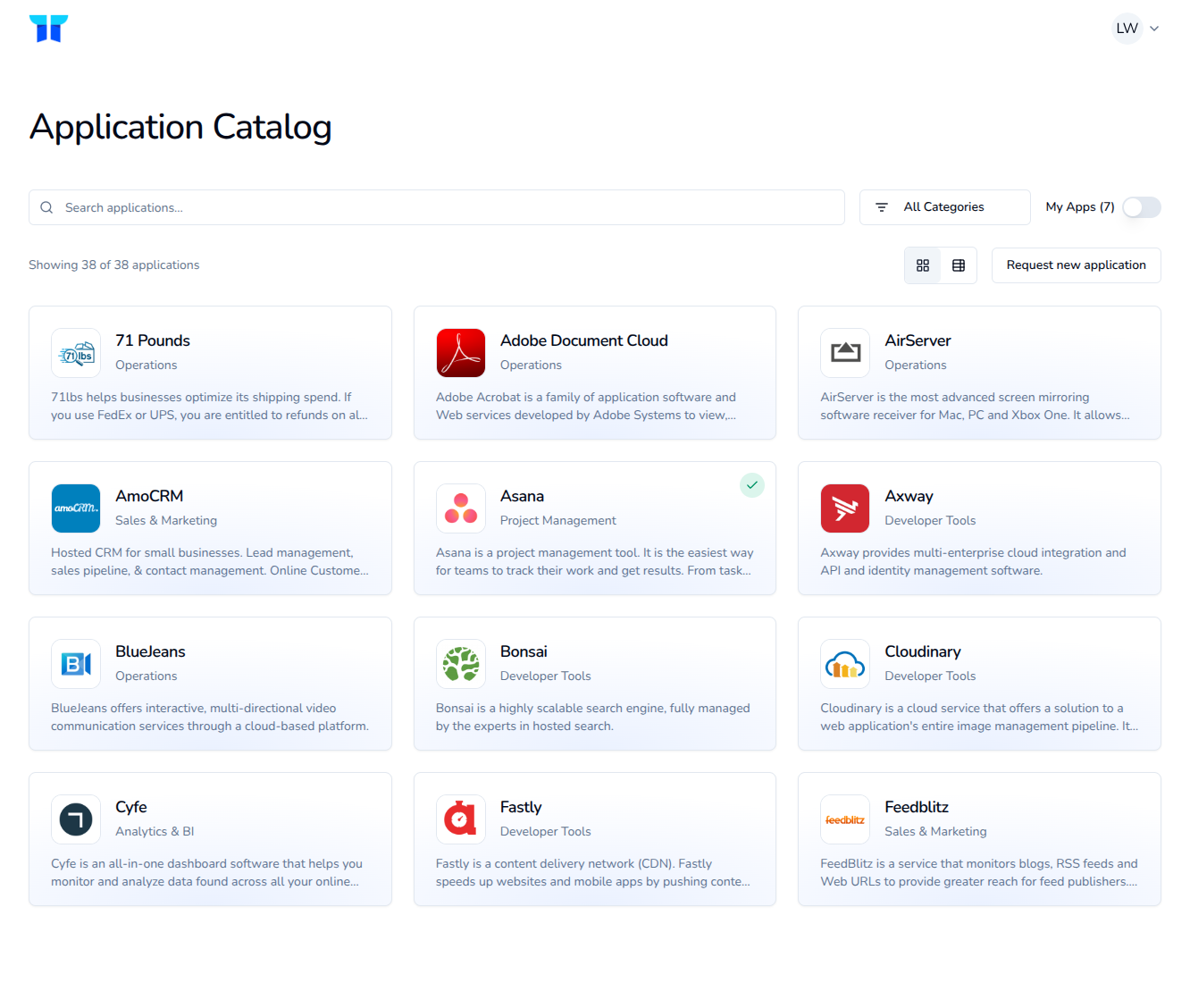Click the Search applications input field
Screen dimensions: 1190x1008
[x=437, y=207]
